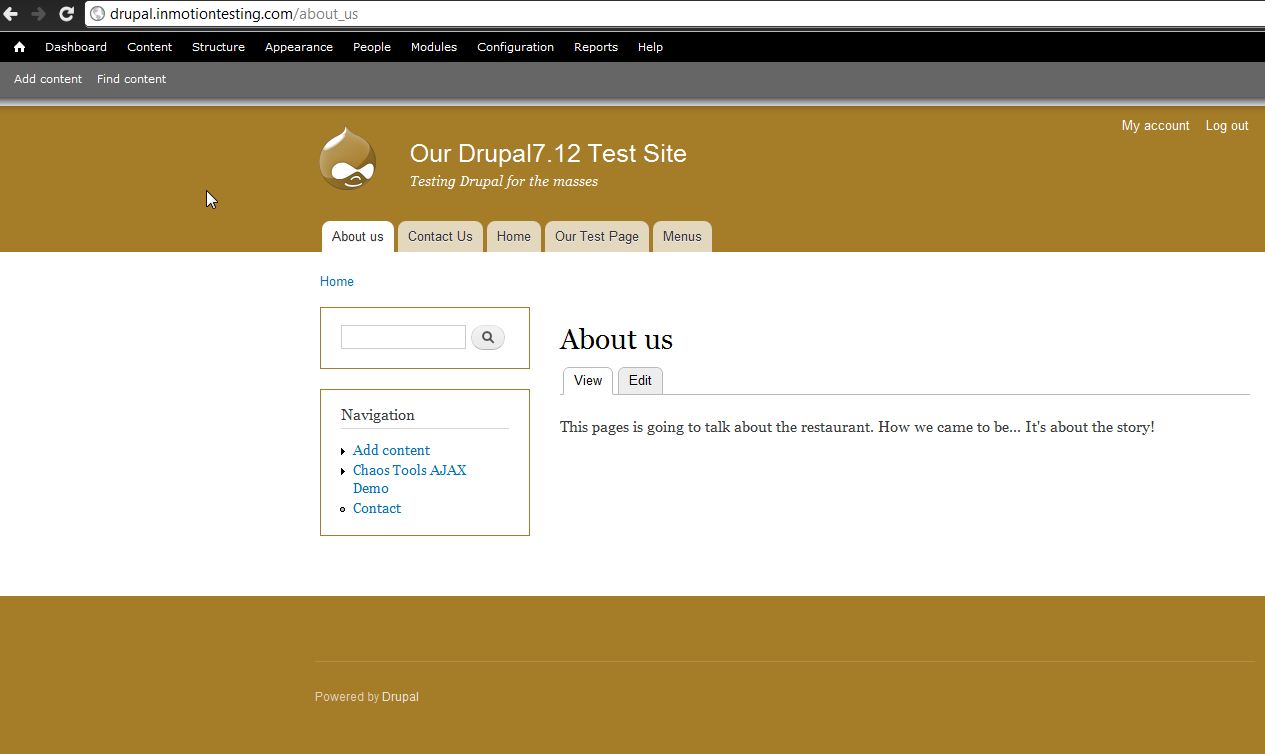Reload the page with the refresh icon

point(67,14)
